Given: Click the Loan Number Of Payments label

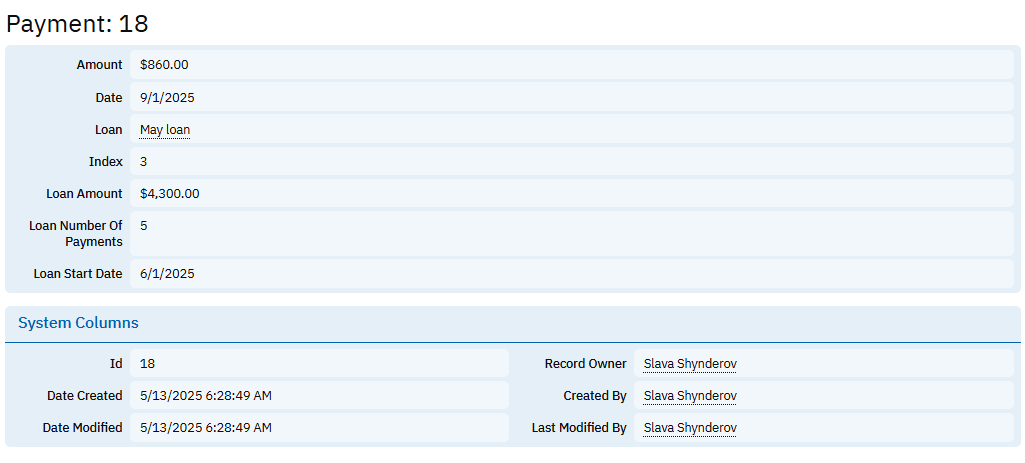Looking at the screenshot, I should 76,233.
